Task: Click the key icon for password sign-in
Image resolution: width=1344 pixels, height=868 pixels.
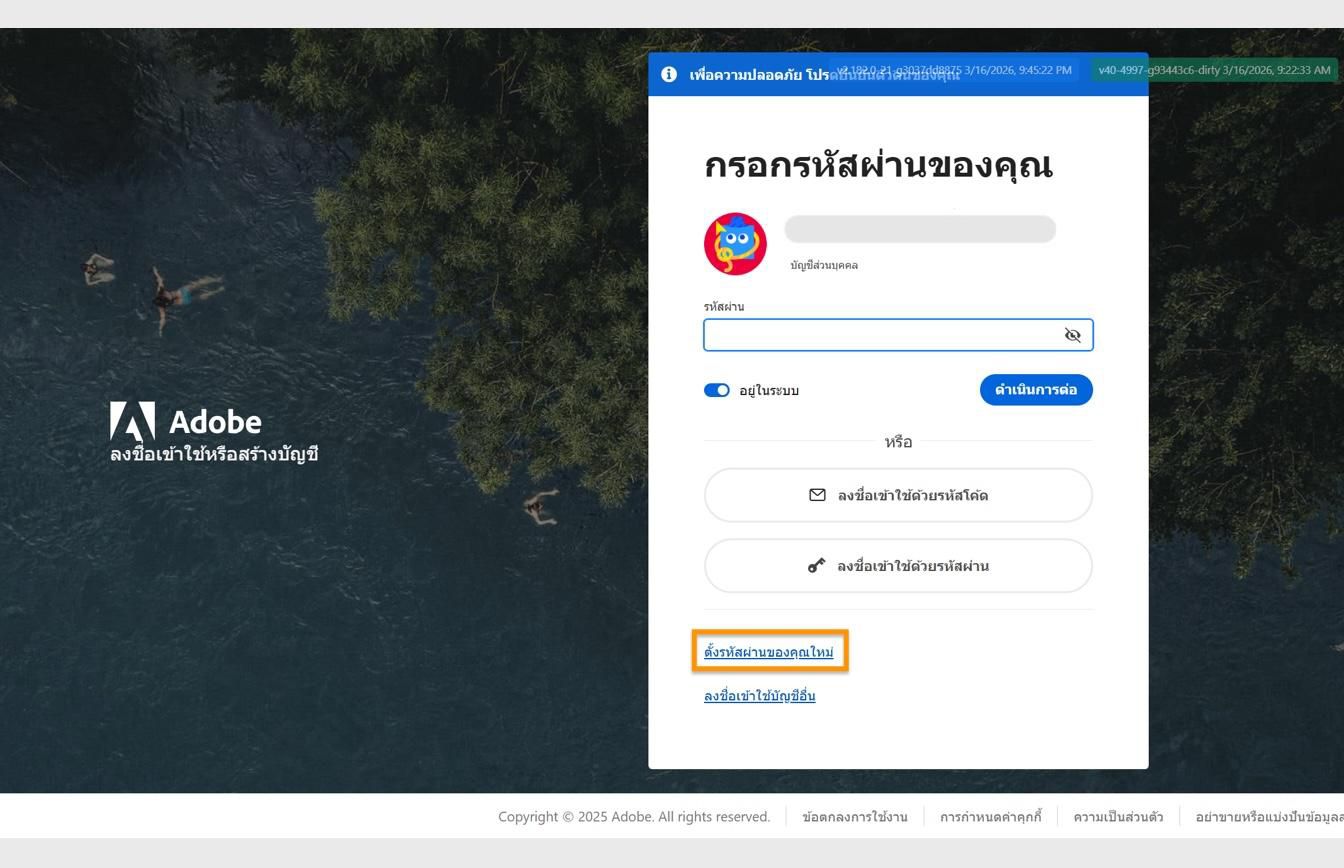Action: 818,564
